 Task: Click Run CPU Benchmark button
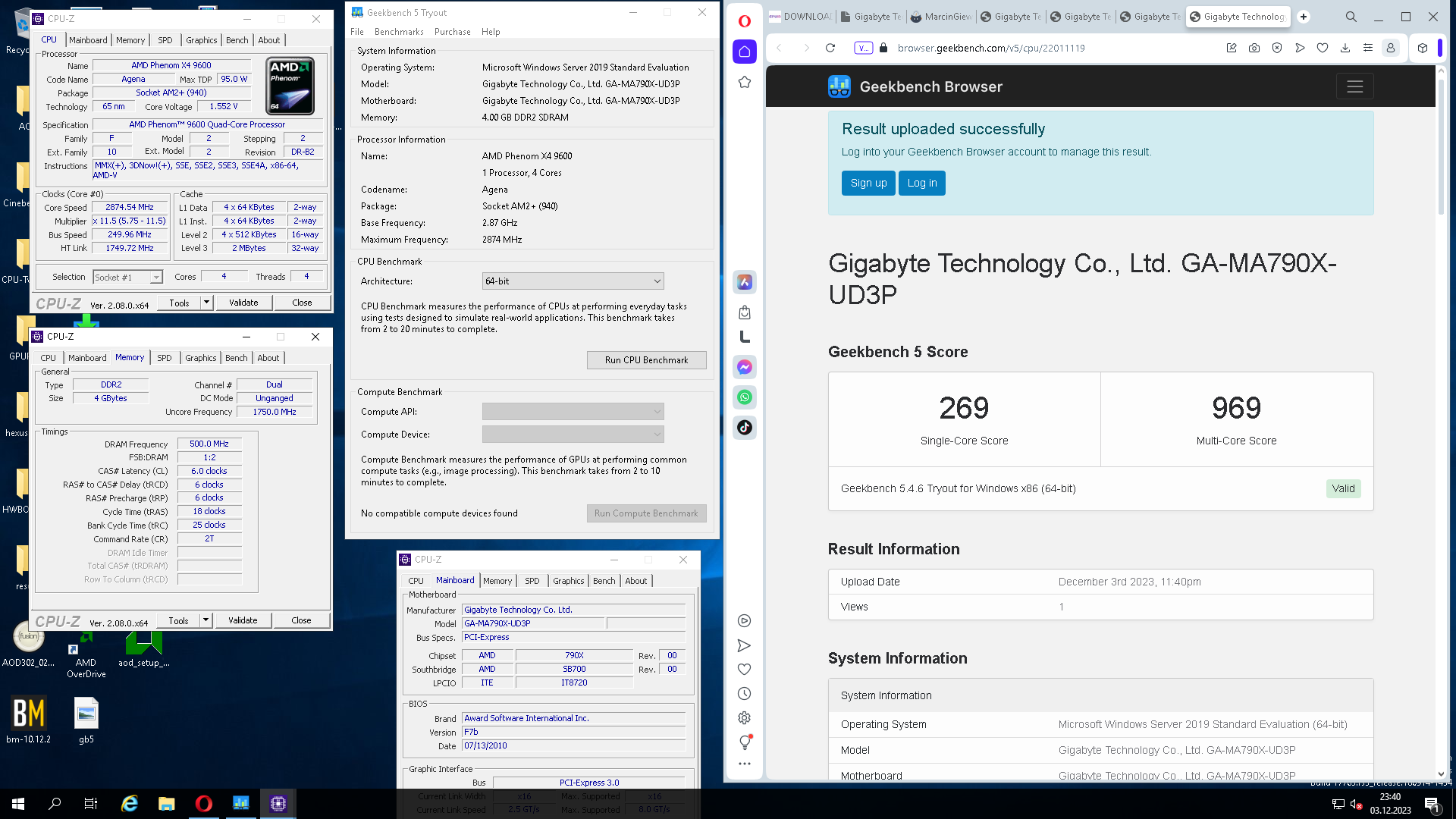pyautogui.click(x=646, y=360)
